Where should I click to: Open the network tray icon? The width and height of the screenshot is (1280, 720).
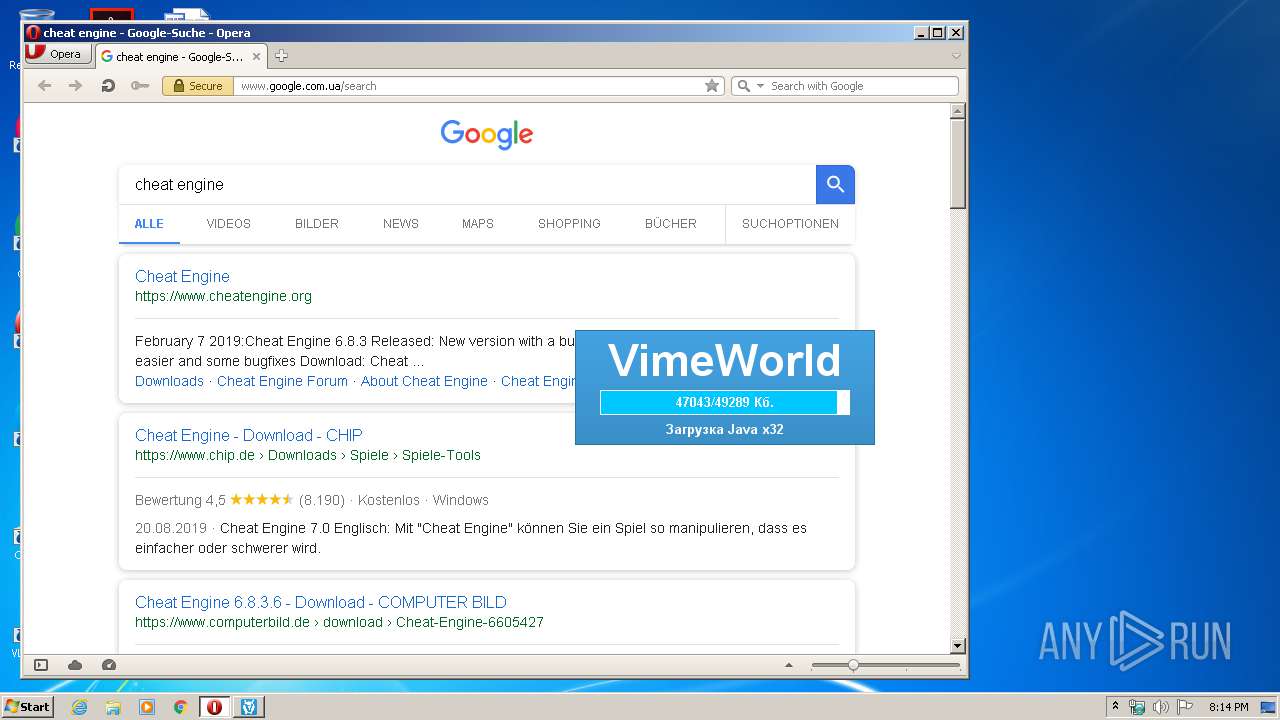coord(1137,707)
